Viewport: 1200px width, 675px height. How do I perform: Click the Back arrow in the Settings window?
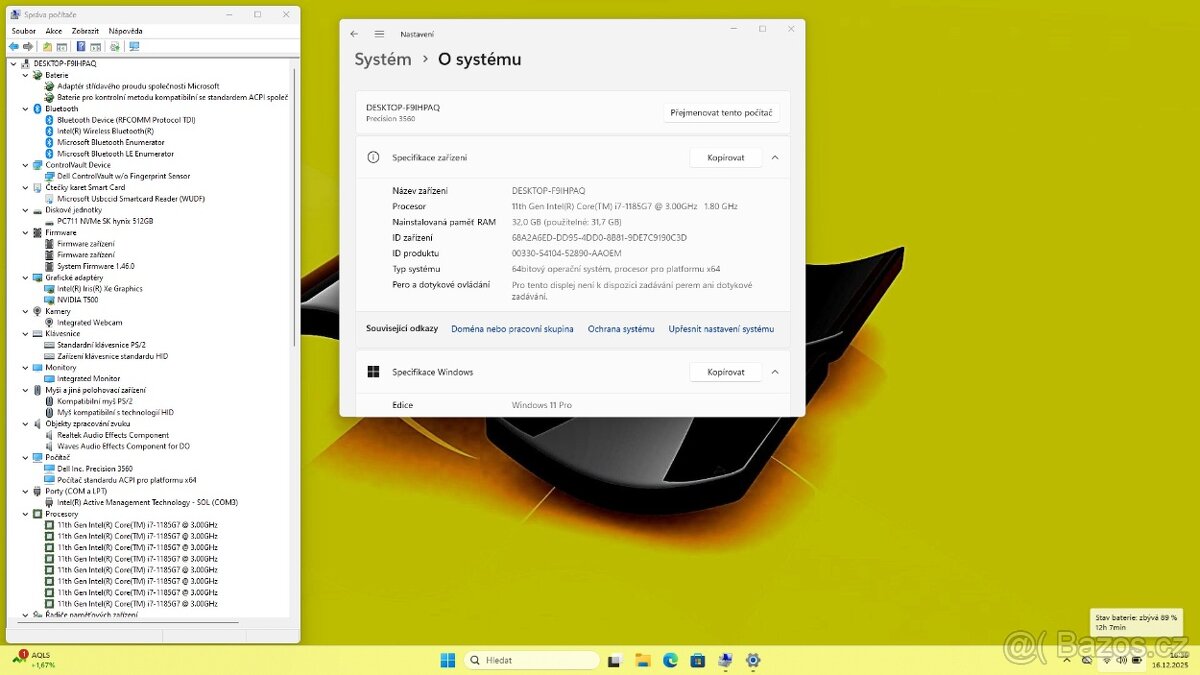point(353,33)
